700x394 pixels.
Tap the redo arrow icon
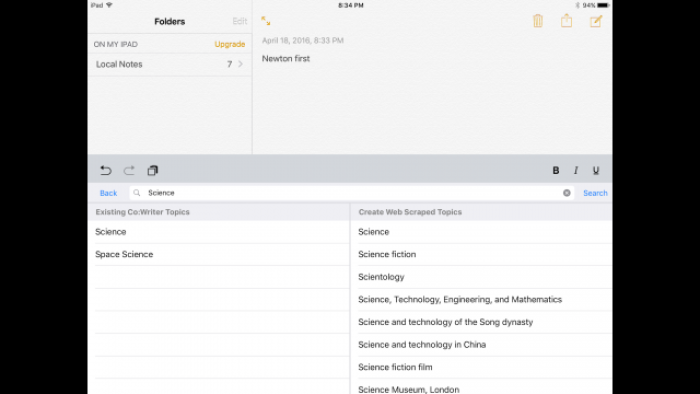click(x=129, y=170)
